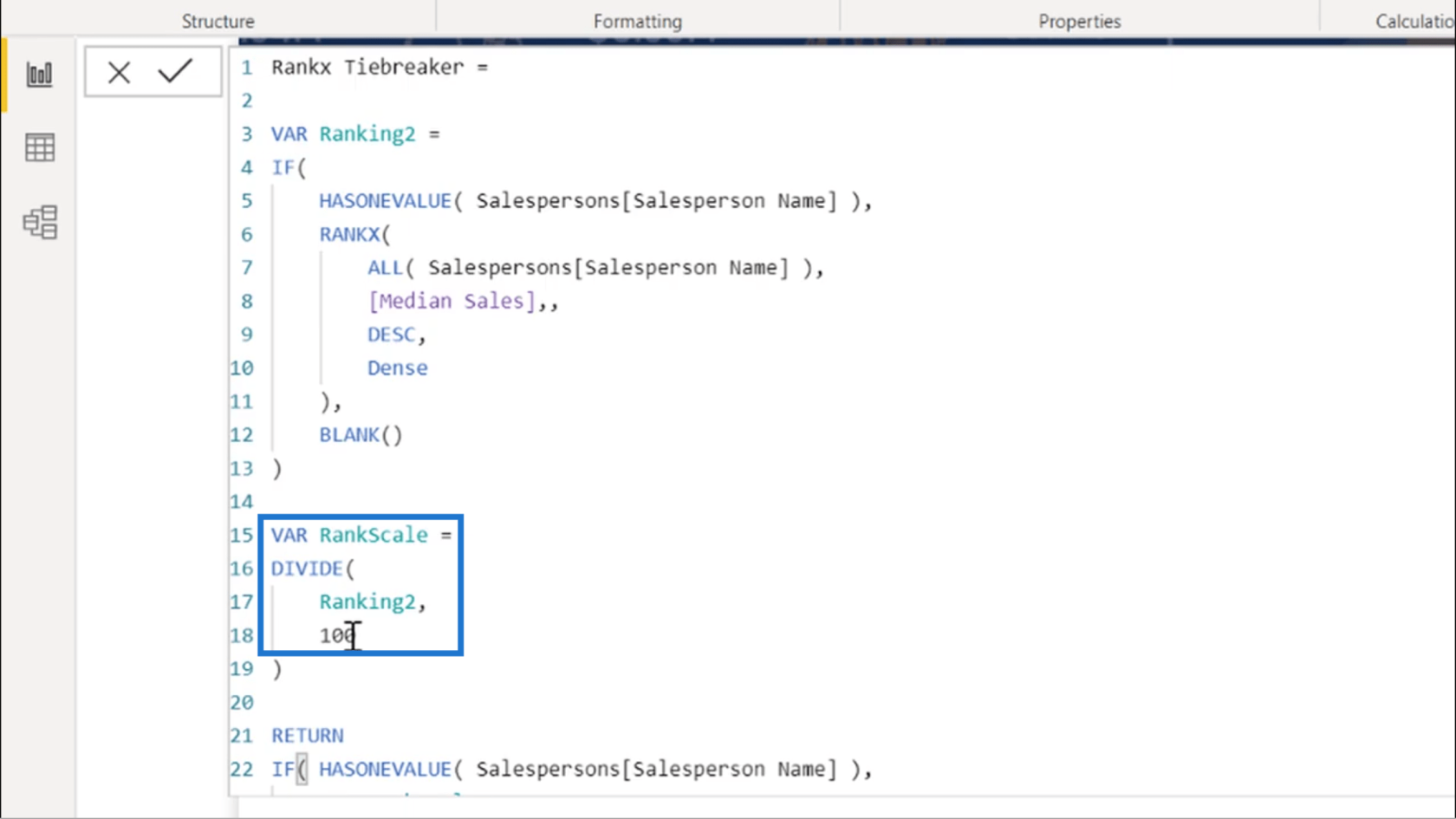
Task: Click 'VAR RankScale =' on line 15
Action: [361, 535]
